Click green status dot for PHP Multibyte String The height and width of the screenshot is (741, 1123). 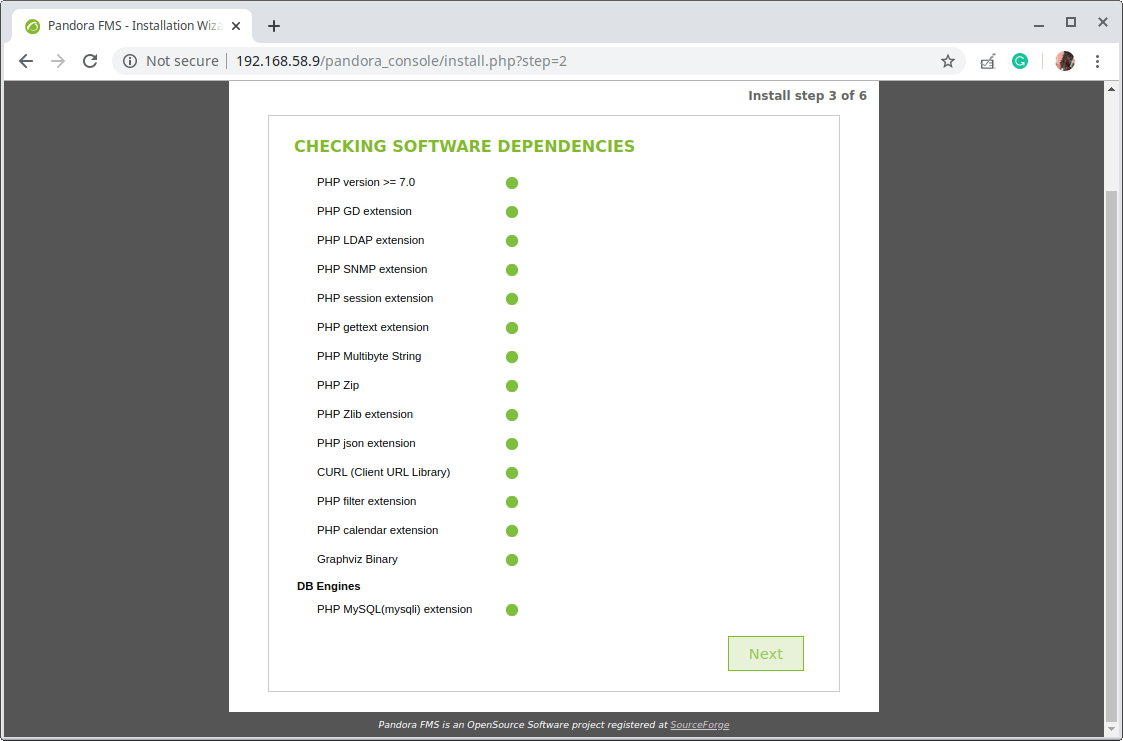tap(511, 357)
